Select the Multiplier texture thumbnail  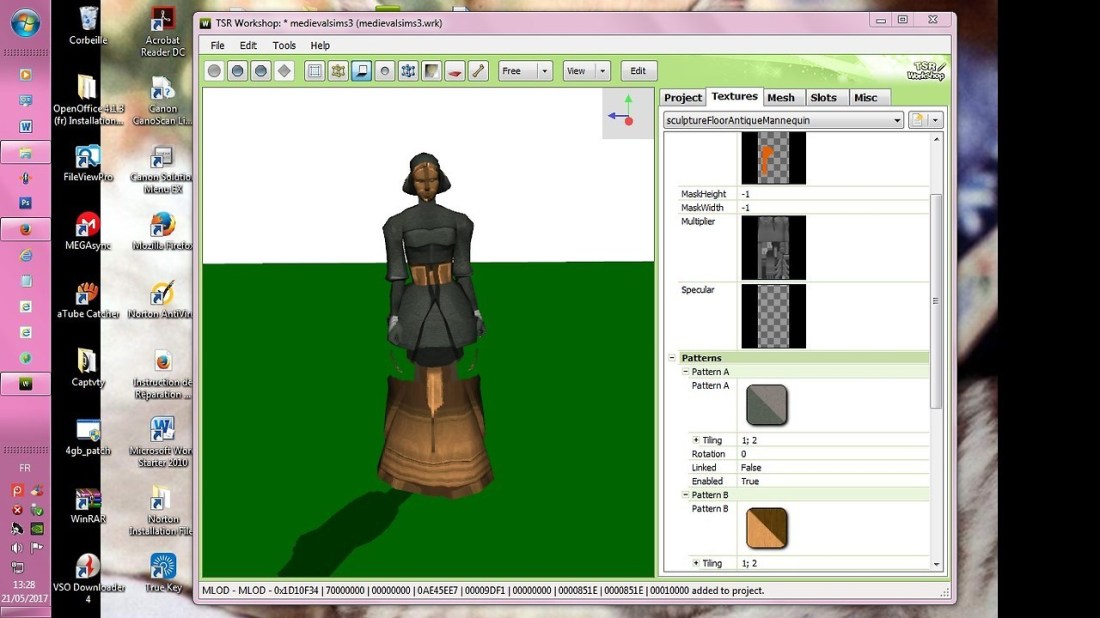[773, 247]
